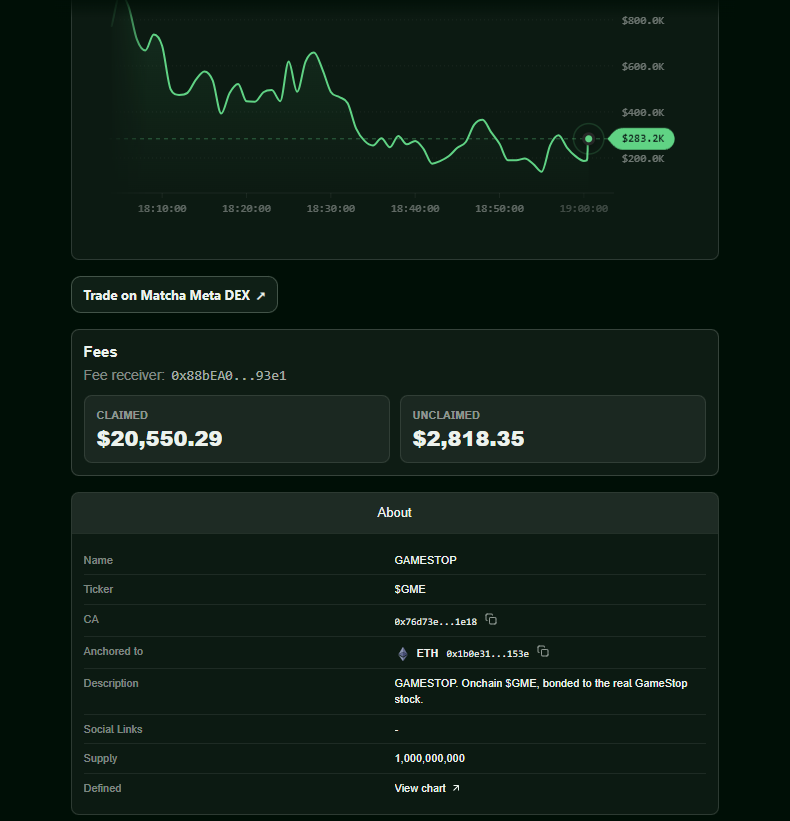Open the external arrow beside View chart

point(456,788)
